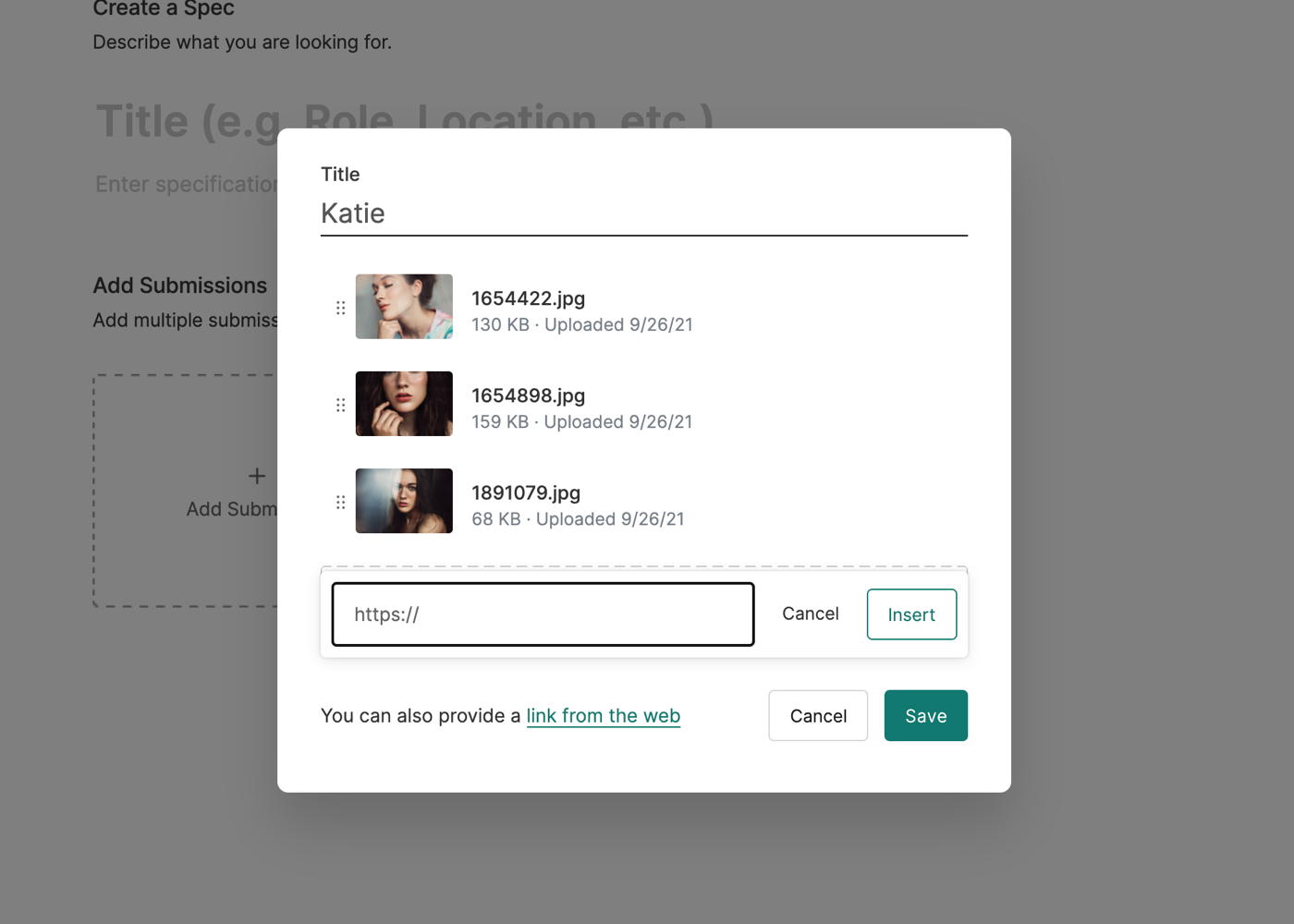The height and width of the screenshot is (924, 1294).
Task: Click drag handle beside 1654422.jpg
Action: [x=340, y=308]
